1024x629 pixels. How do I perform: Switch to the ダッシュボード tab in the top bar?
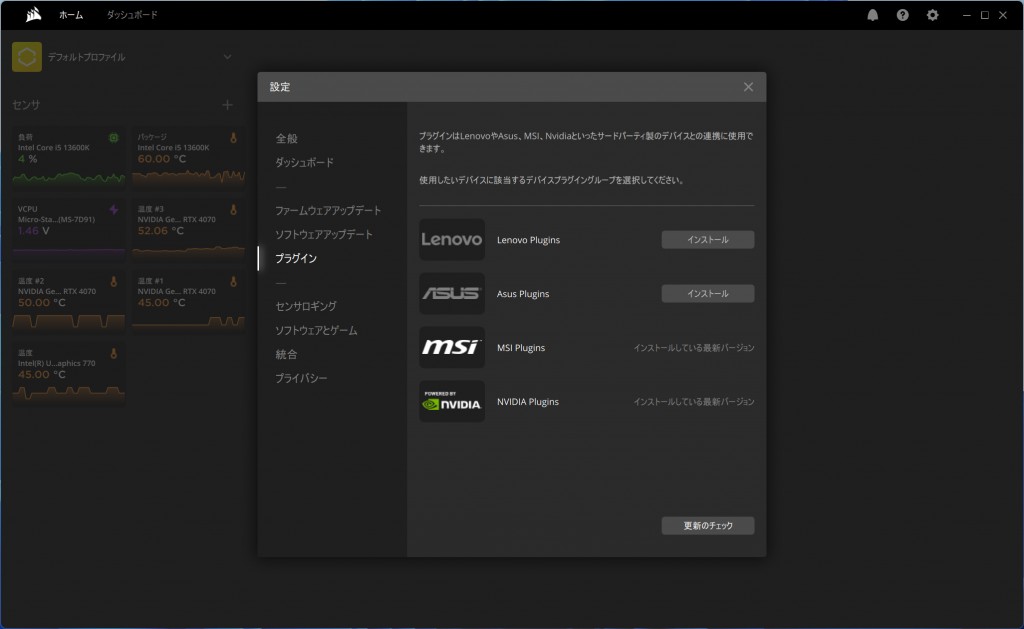132,14
